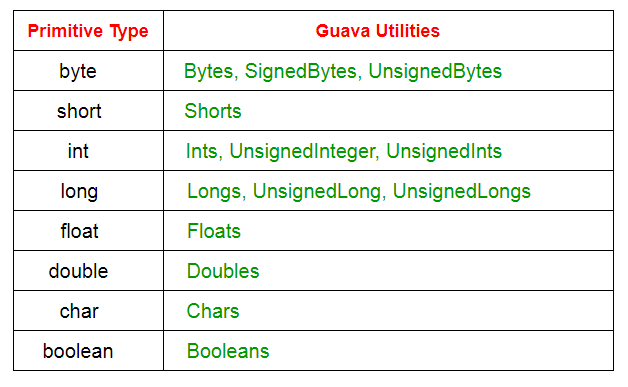Click the Ints, UnsignedInteger, UnsignedInts text
The width and height of the screenshot is (628, 387).
344,151
